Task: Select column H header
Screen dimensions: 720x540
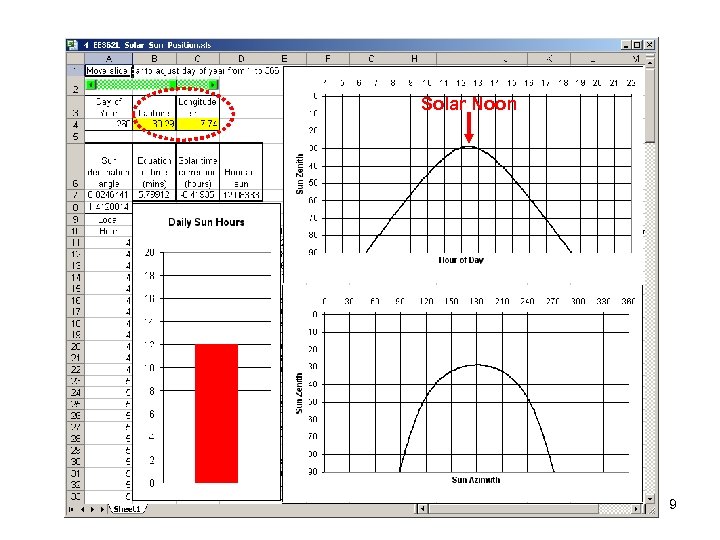Action: (x=414, y=59)
